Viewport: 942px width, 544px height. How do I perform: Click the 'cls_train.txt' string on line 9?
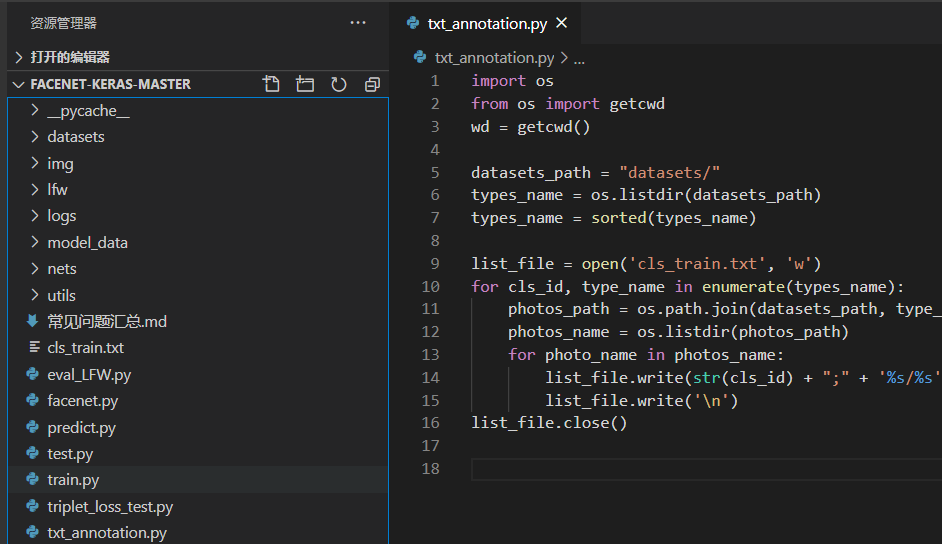pyautogui.click(x=697, y=264)
